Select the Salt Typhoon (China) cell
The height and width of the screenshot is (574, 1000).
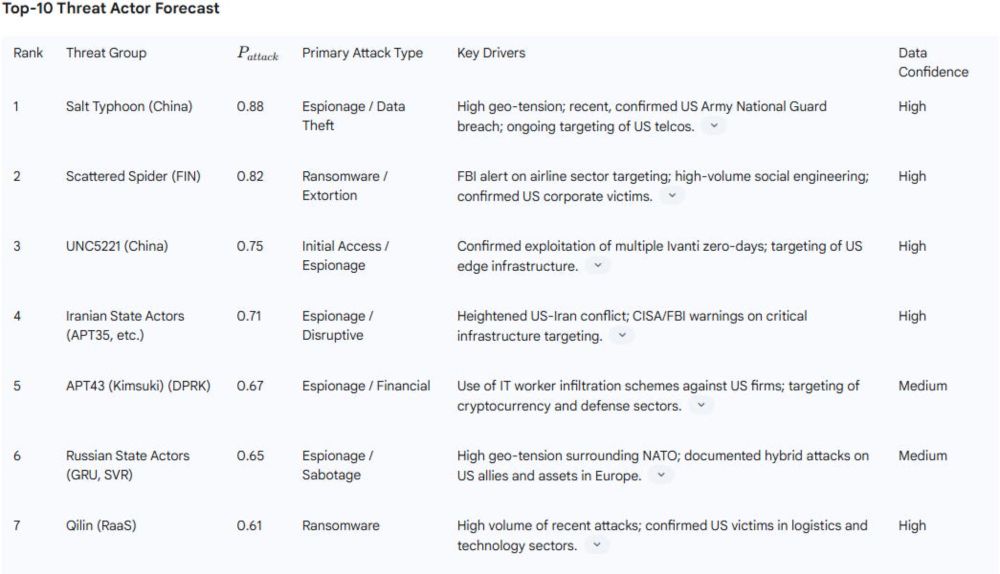(129, 107)
